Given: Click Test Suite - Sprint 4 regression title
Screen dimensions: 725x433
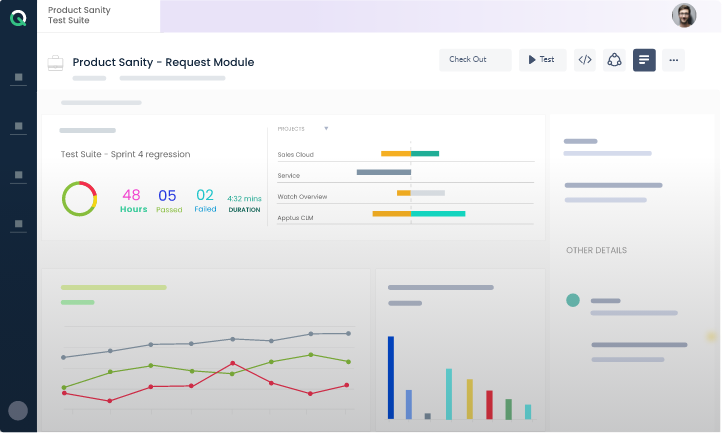Looking at the screenshot, I should (x=125, y=154).
